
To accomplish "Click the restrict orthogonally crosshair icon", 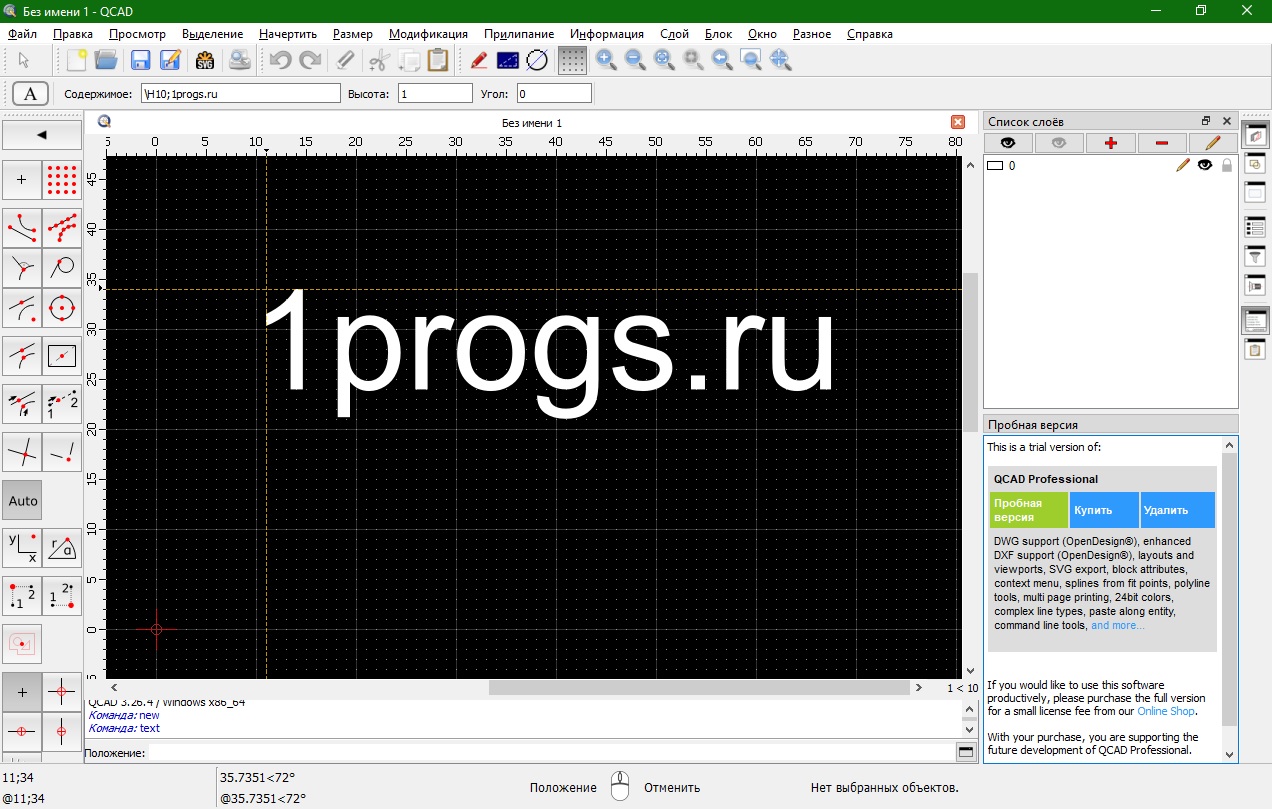I will click(62, 691).
